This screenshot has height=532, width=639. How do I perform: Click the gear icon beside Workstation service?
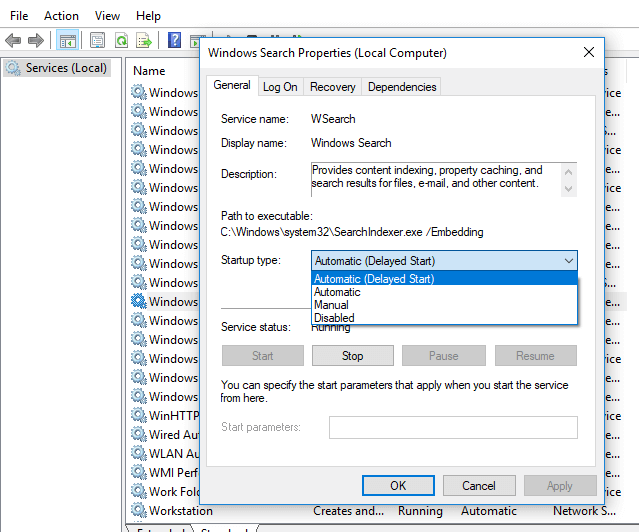pos(139,510)
